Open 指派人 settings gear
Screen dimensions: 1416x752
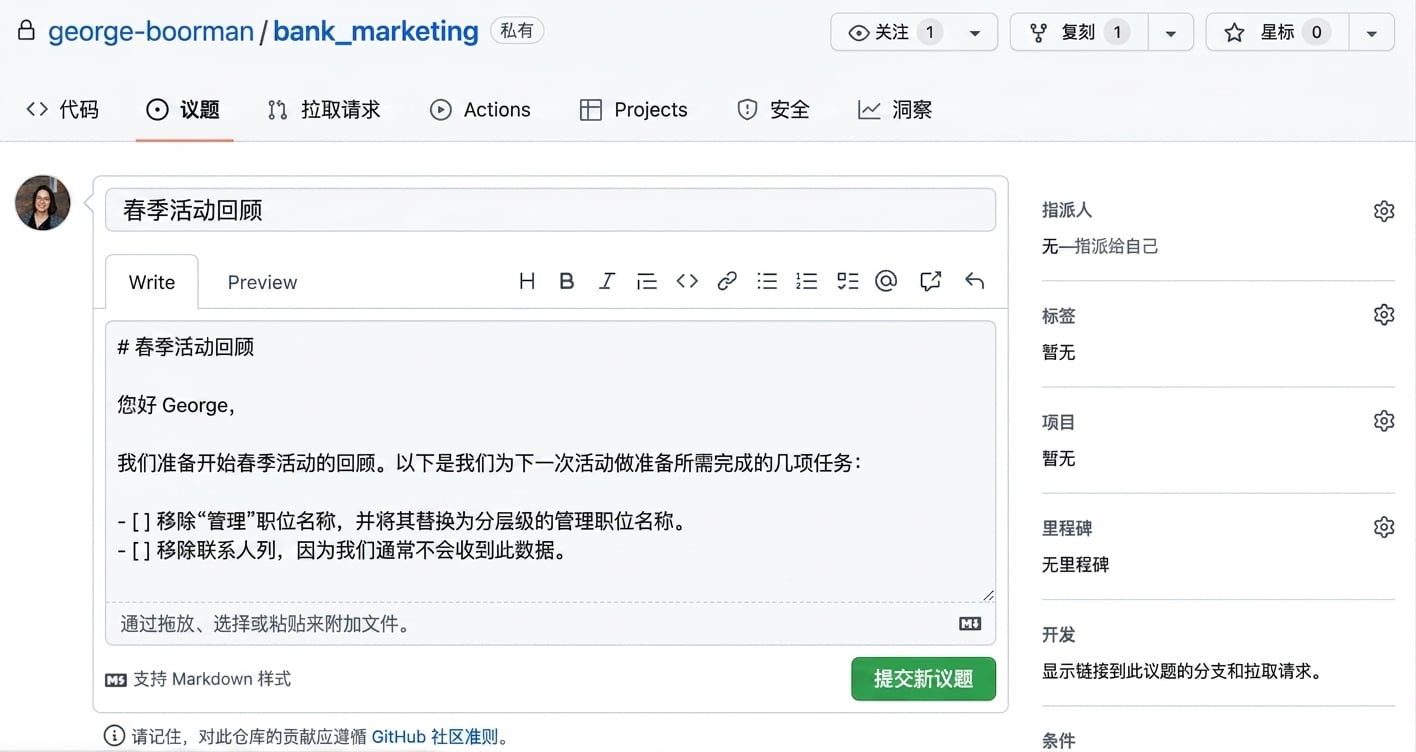(1384, 211)
